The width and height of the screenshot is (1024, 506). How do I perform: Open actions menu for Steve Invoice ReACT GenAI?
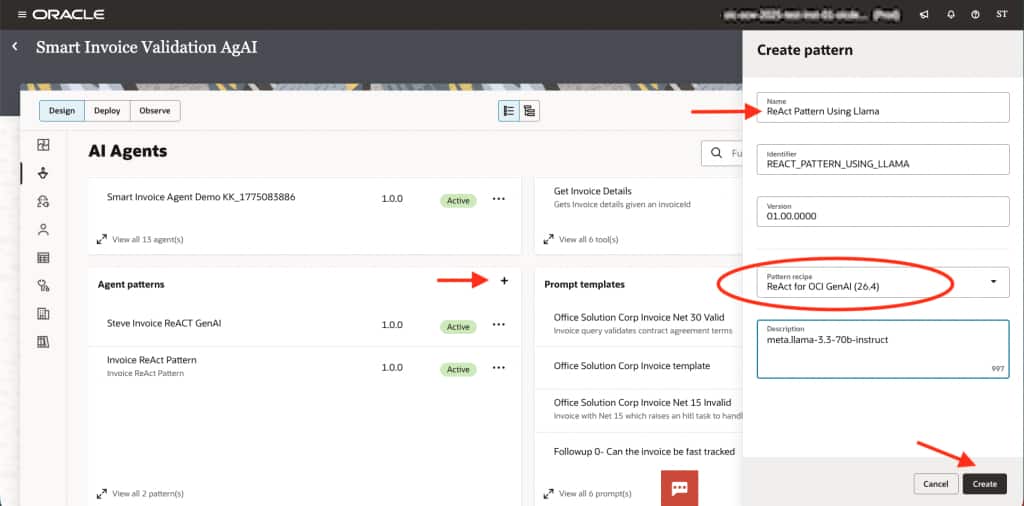(x=499, y=324)
